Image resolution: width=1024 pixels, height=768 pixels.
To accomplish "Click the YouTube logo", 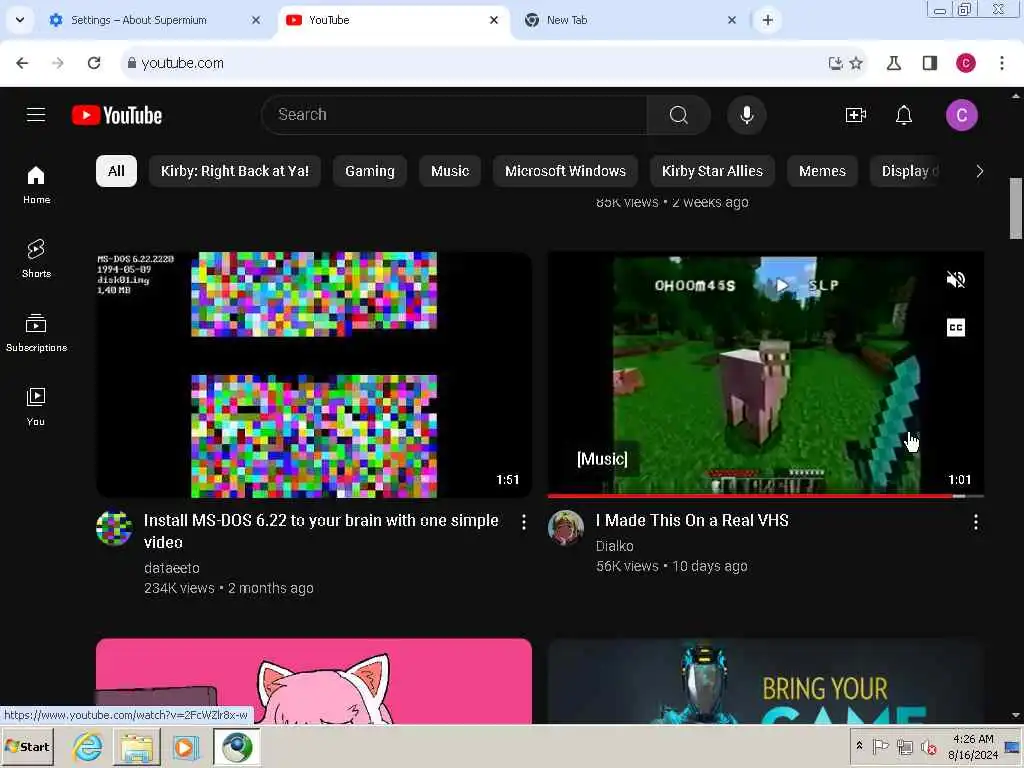I will coord(117,115).
